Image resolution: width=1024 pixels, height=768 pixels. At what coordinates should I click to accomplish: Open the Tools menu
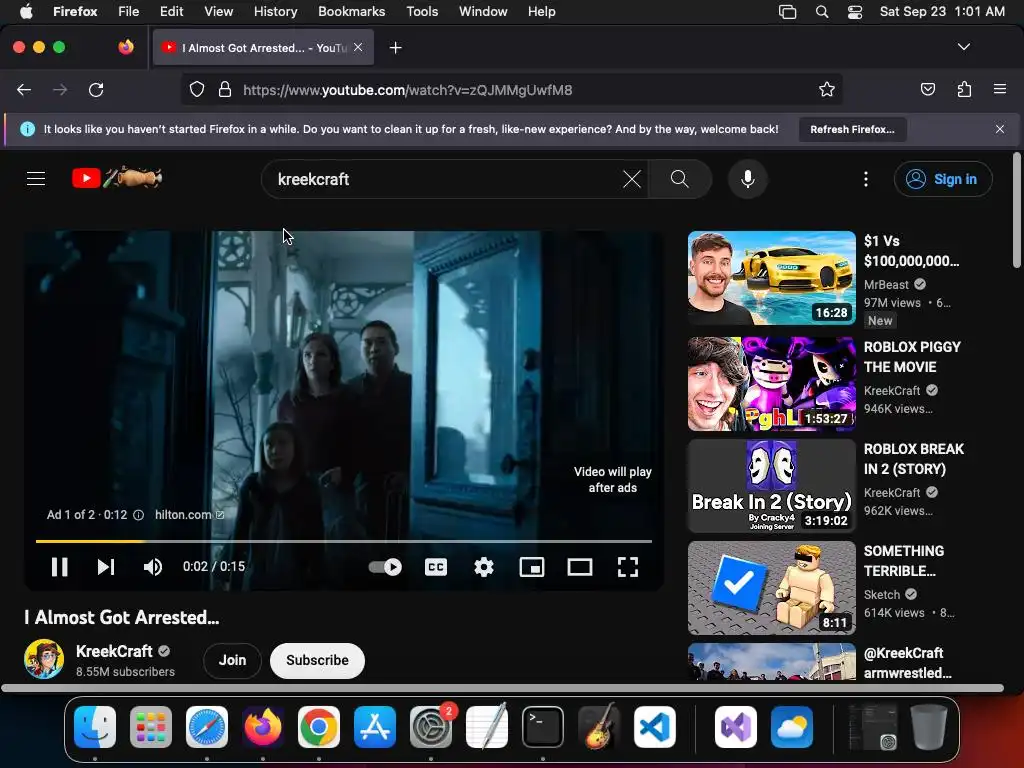pos(422,12)
